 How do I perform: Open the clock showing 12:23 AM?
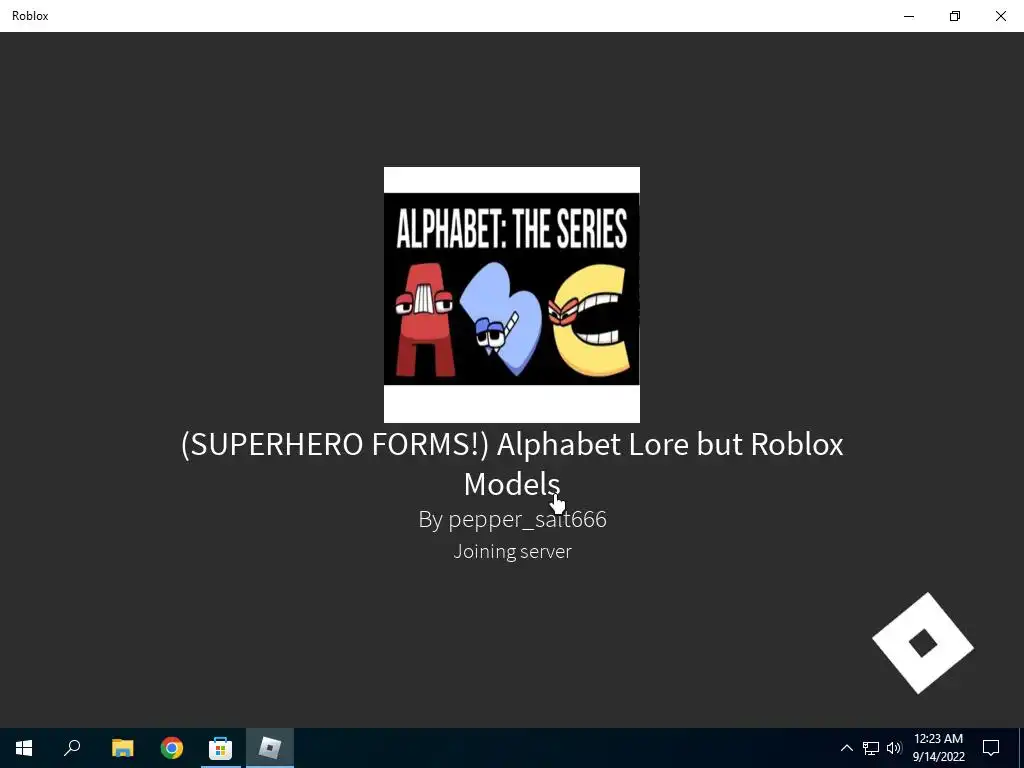point(938,748)
